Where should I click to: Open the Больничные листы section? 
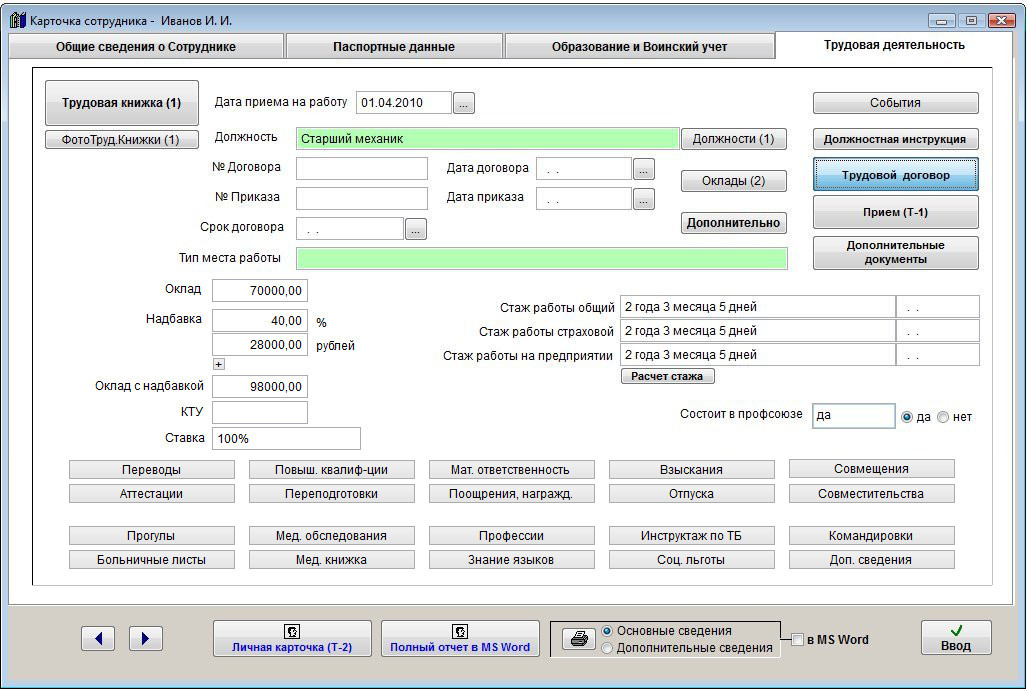[x=152, y=560]
